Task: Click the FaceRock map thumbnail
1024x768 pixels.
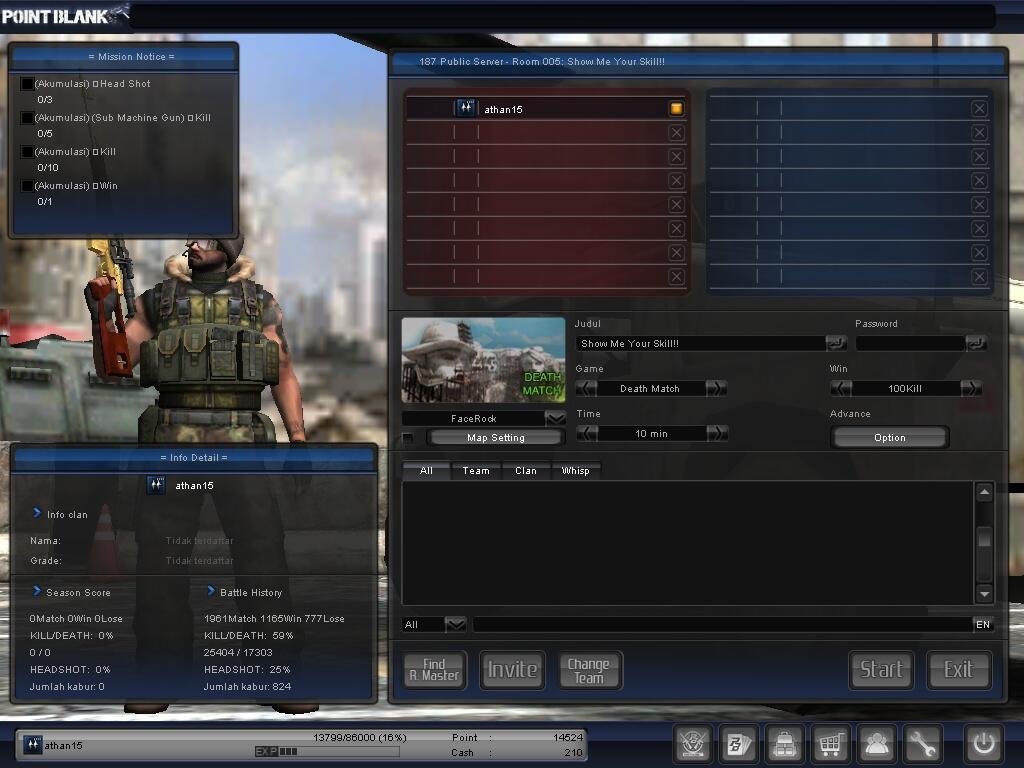Action: point(483,360)
